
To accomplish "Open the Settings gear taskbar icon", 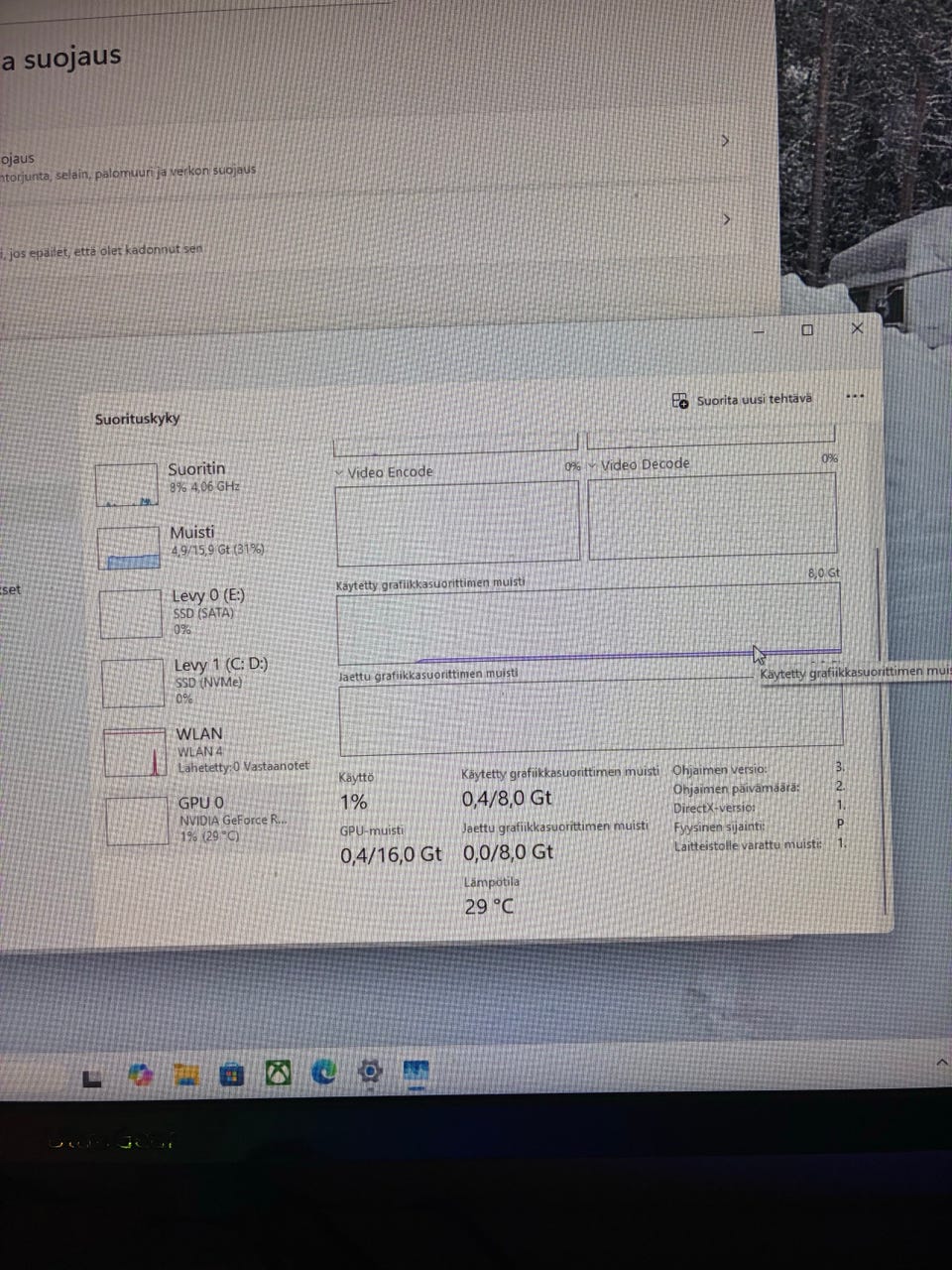I will click(370, 1072).
